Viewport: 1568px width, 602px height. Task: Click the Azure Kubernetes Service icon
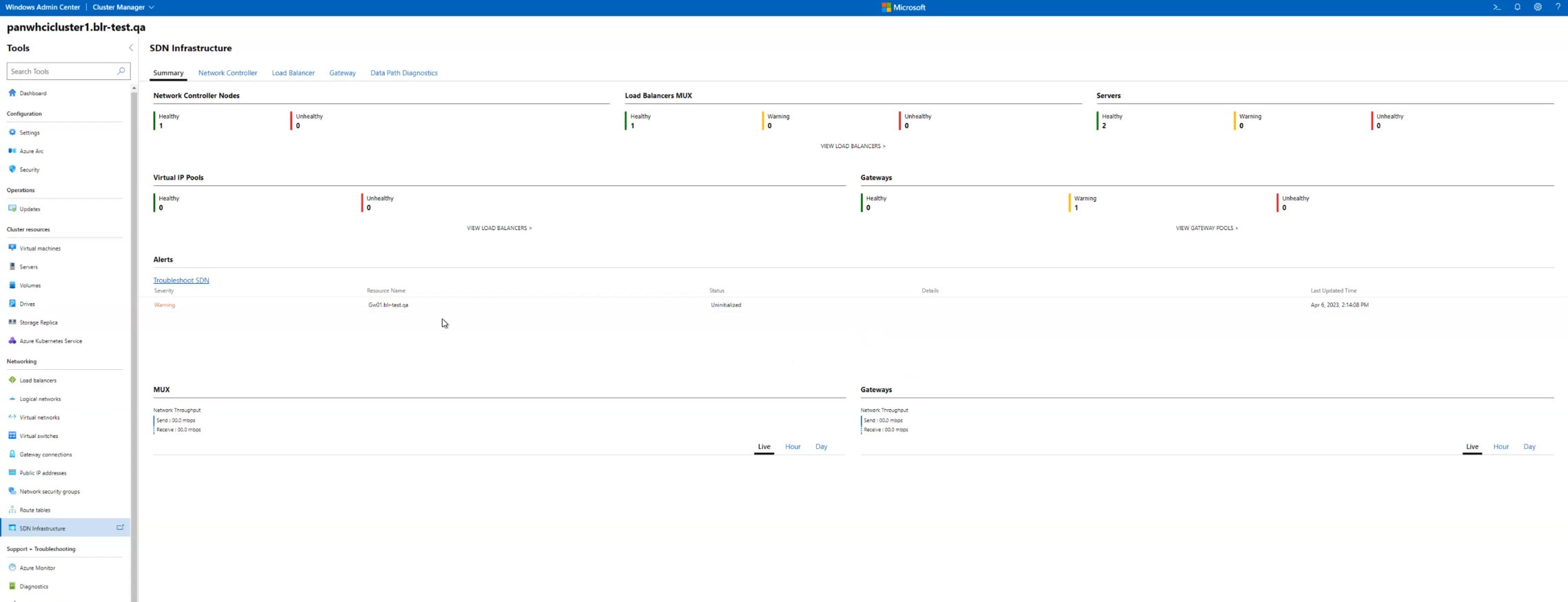click(x=12, y=341)
